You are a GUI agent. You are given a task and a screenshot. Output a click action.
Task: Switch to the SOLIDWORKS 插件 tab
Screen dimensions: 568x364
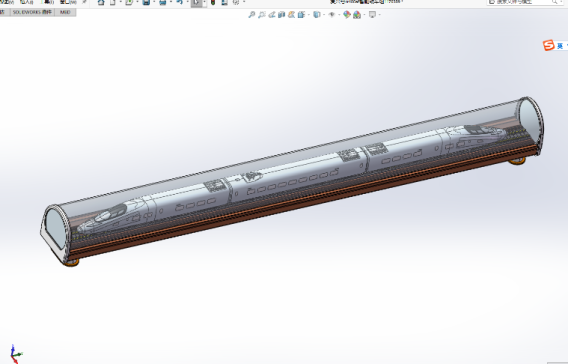click(x=33, y=12)
